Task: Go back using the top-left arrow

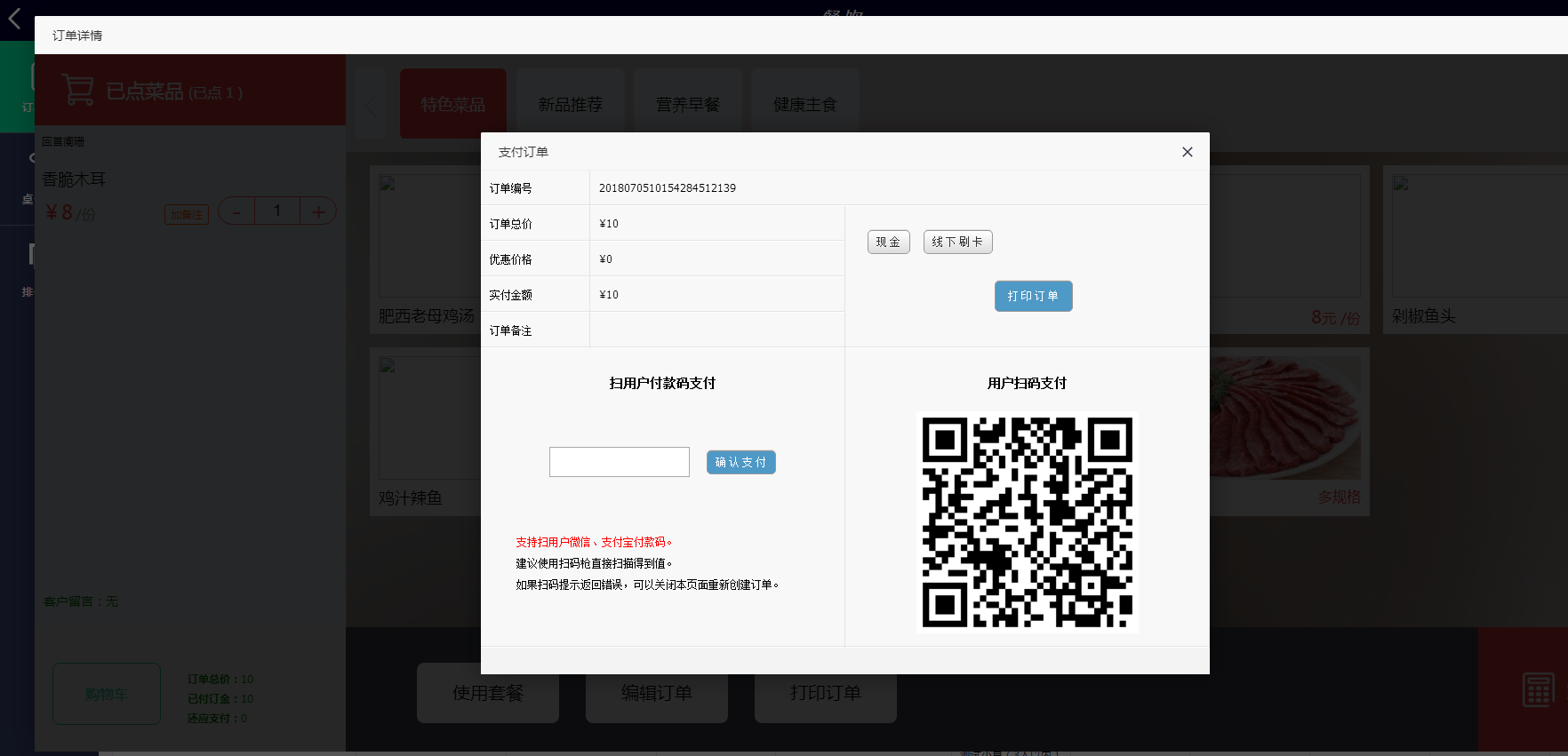Action: click(14, 18)
